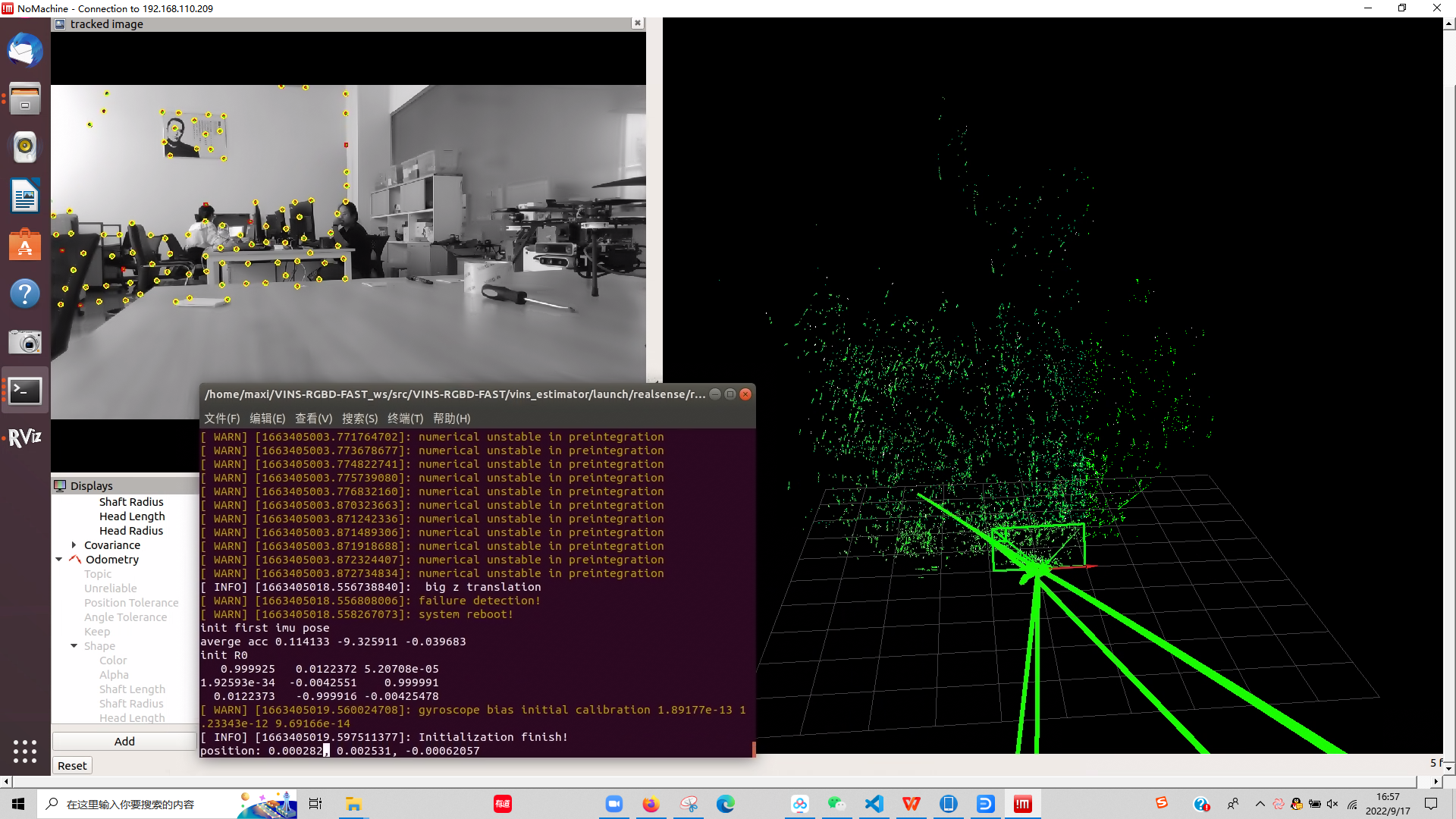Click the Add display button

click(124, 742)
